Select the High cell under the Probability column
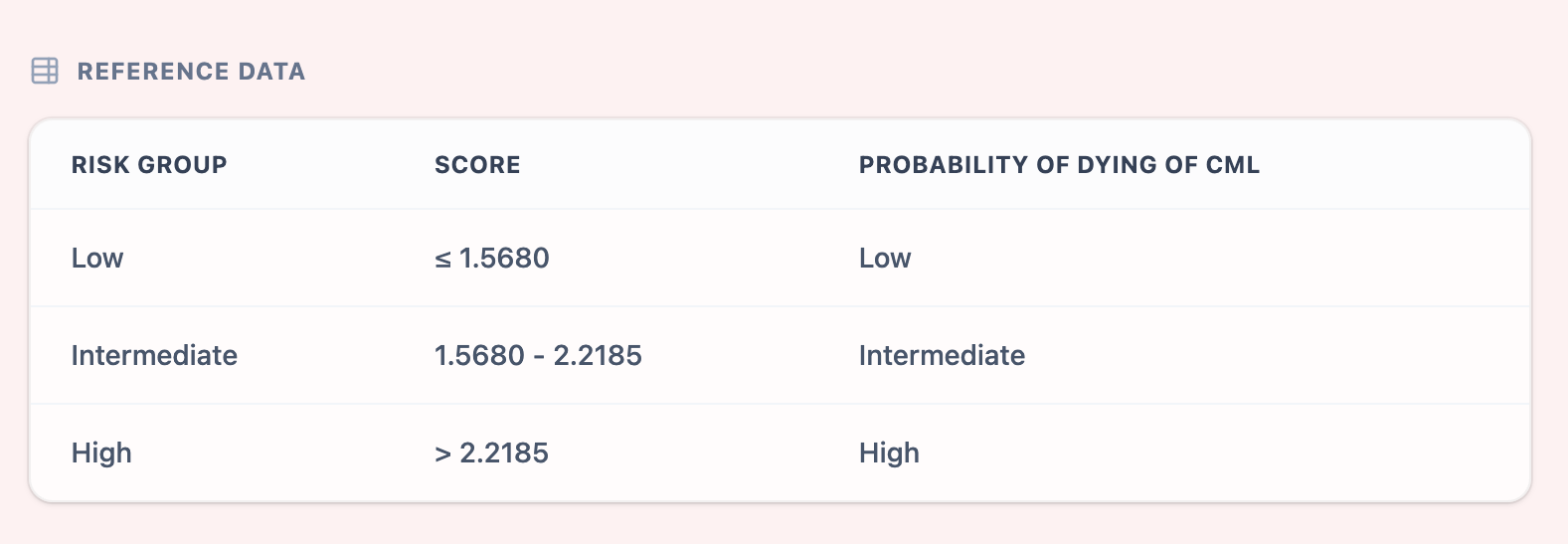Image resolution: width=1568 pixels, height=544 pixels. tap(889, 453)
